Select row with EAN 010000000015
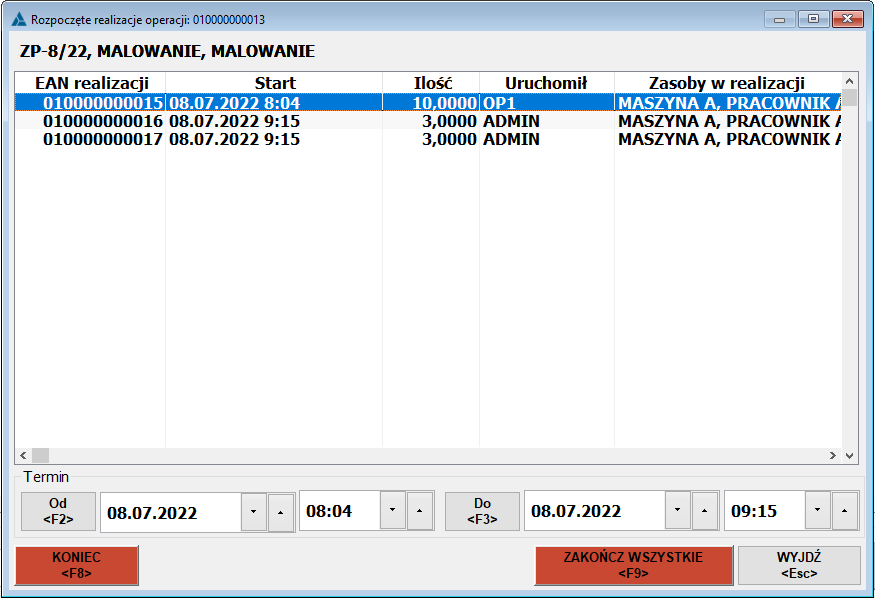 428,103
